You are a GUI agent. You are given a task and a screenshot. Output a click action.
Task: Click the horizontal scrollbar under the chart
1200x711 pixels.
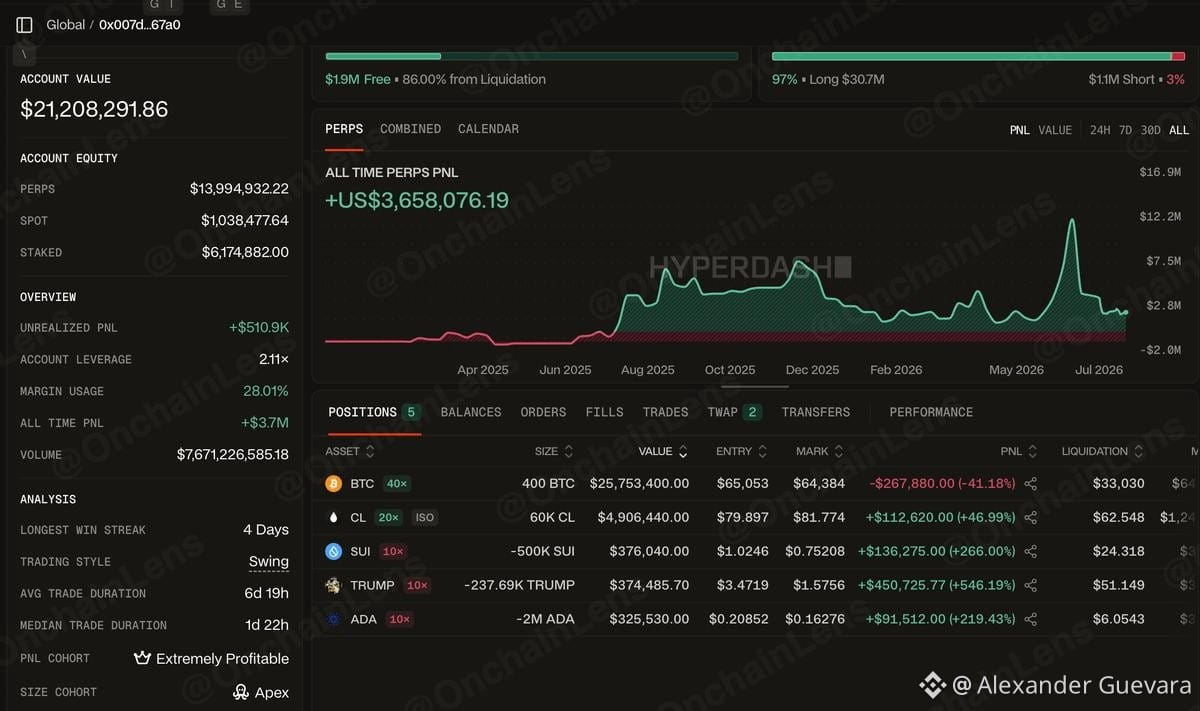755,386
